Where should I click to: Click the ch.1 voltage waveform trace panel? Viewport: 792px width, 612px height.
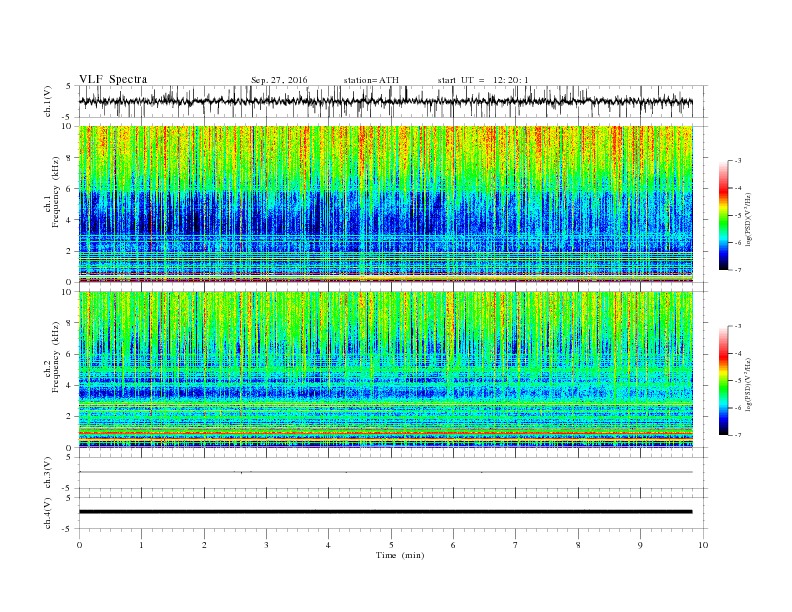pyautogui.click(x=393, y=101)
